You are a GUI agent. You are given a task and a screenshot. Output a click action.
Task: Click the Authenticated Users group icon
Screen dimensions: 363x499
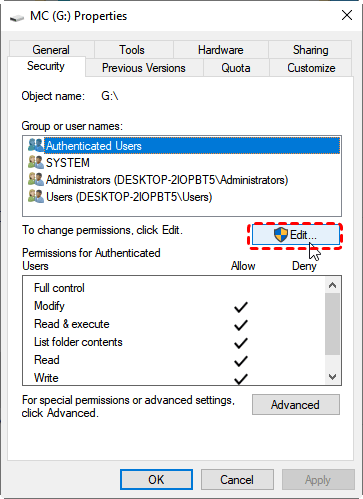tap(36, 145)
